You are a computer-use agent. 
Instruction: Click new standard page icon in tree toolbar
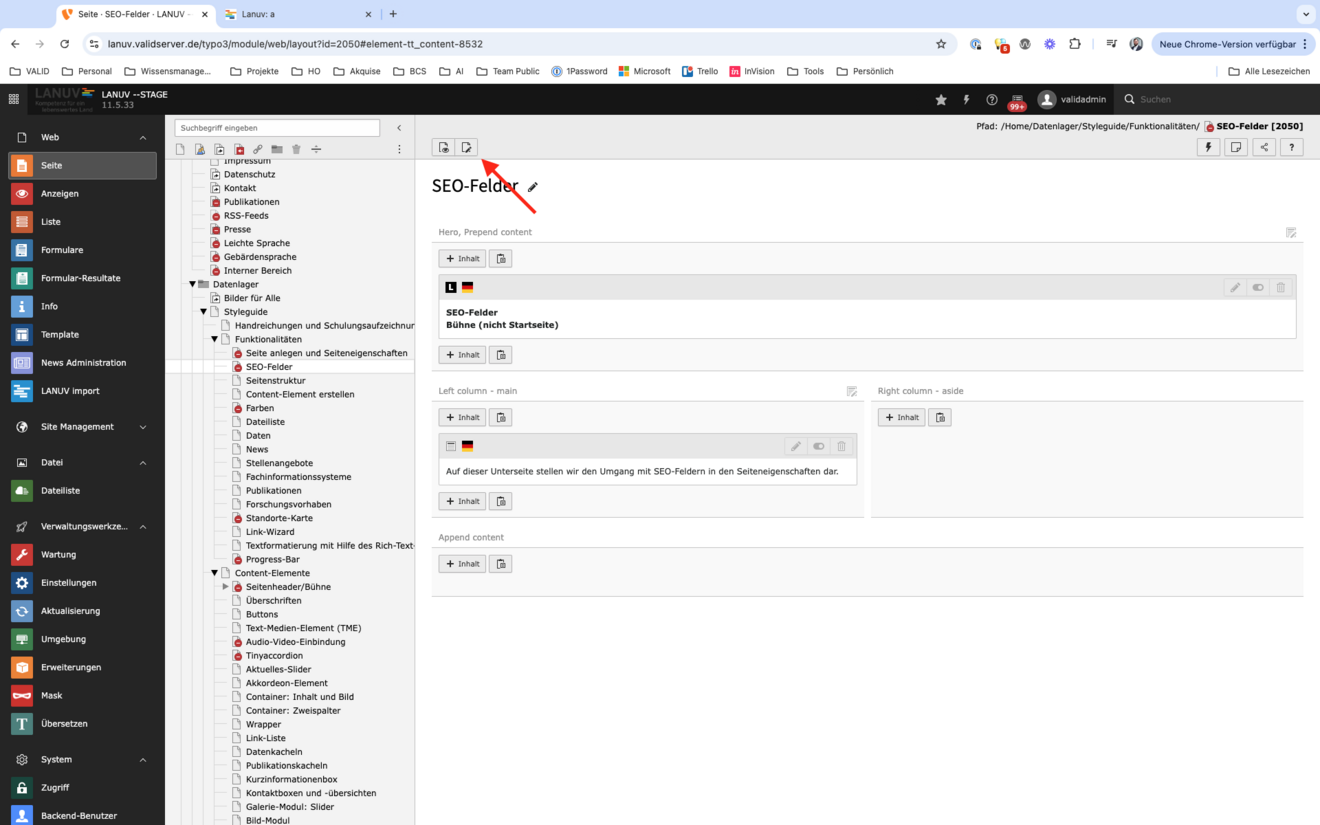coord(180,150)
